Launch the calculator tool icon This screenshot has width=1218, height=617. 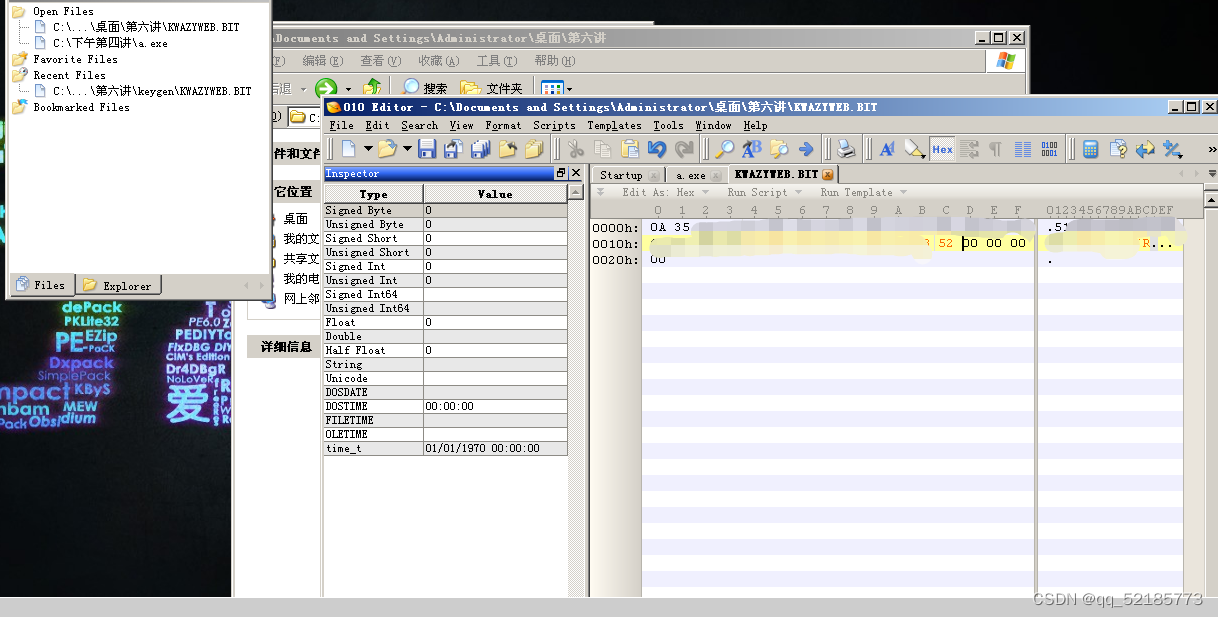pyautogui.click(x=1089, y=148)
